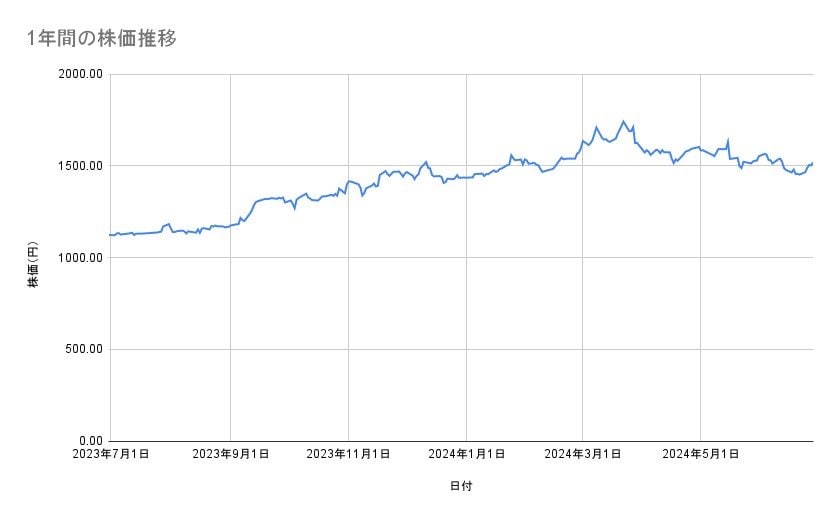
Task: Select the 2024年5月1日 date label
Action: coord(700,454)
